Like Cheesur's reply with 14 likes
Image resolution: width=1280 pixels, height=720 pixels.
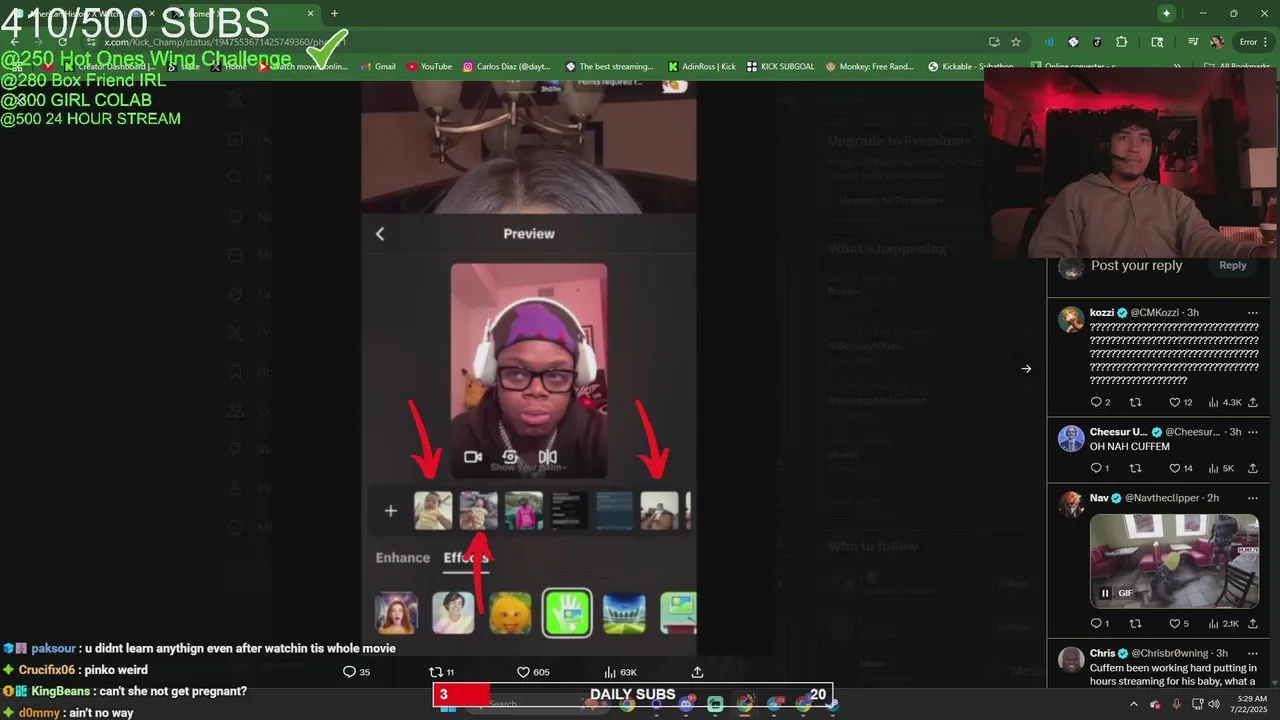[x=1181, y=468]
